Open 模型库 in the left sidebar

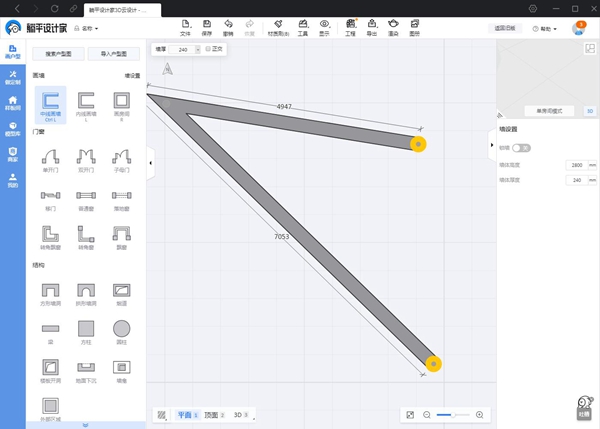(x=13, y=129)
